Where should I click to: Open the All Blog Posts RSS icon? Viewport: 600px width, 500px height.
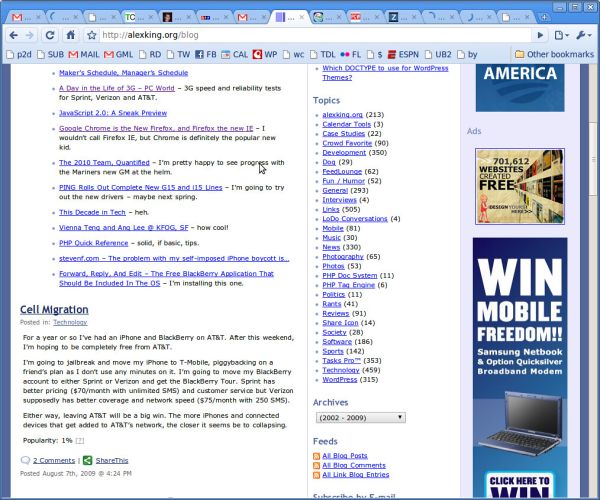[x=316, y=456]
